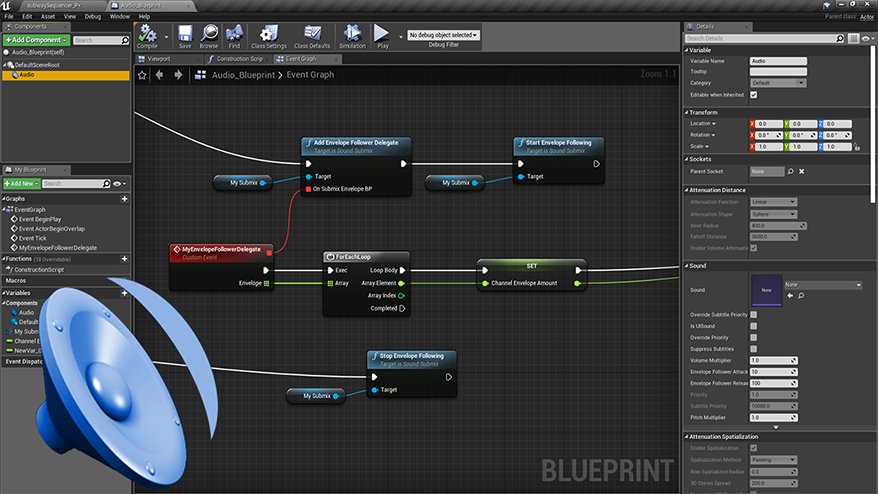
Task: Open the Asset menu
Action: [x=48, y=16]
